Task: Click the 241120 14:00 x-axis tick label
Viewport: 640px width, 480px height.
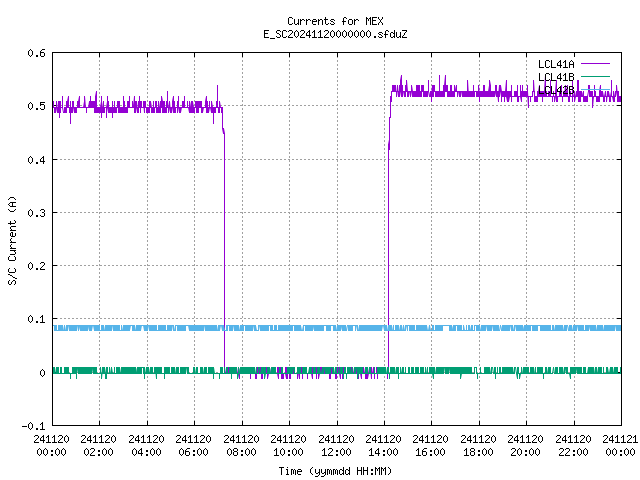Action: [383, 446]
